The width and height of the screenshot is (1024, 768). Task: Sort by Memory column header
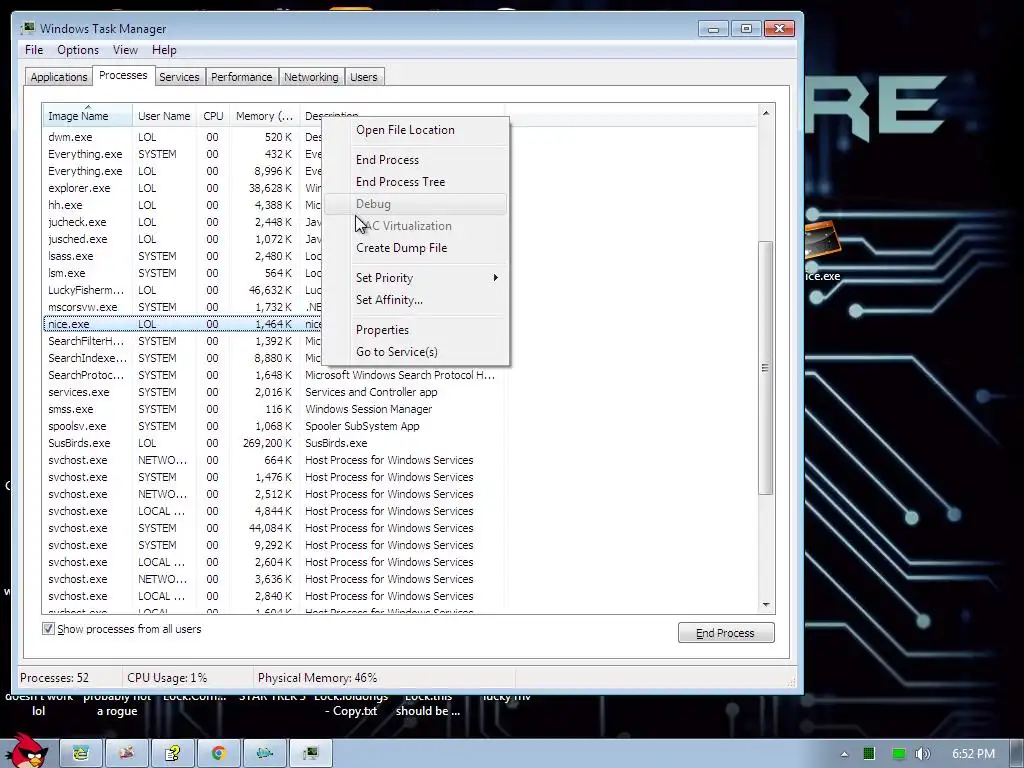pyautogui.click(x=264, y=116)
